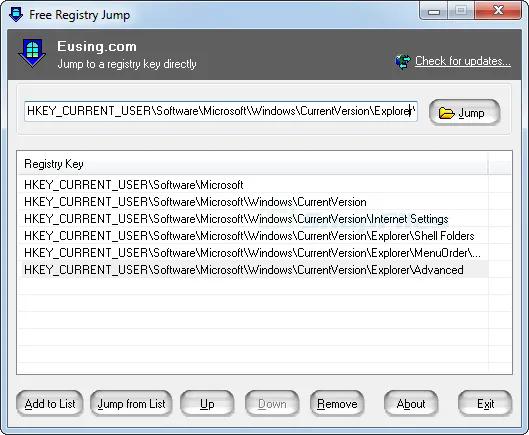Screen dimensions: 529x435
Task: Minimize the Free Registry Jump window
Action: [434, 11]
